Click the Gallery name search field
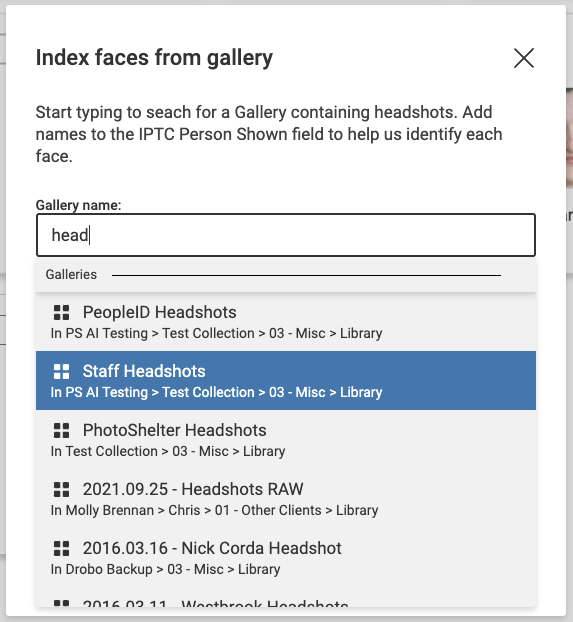 click(x=286, y=235)
